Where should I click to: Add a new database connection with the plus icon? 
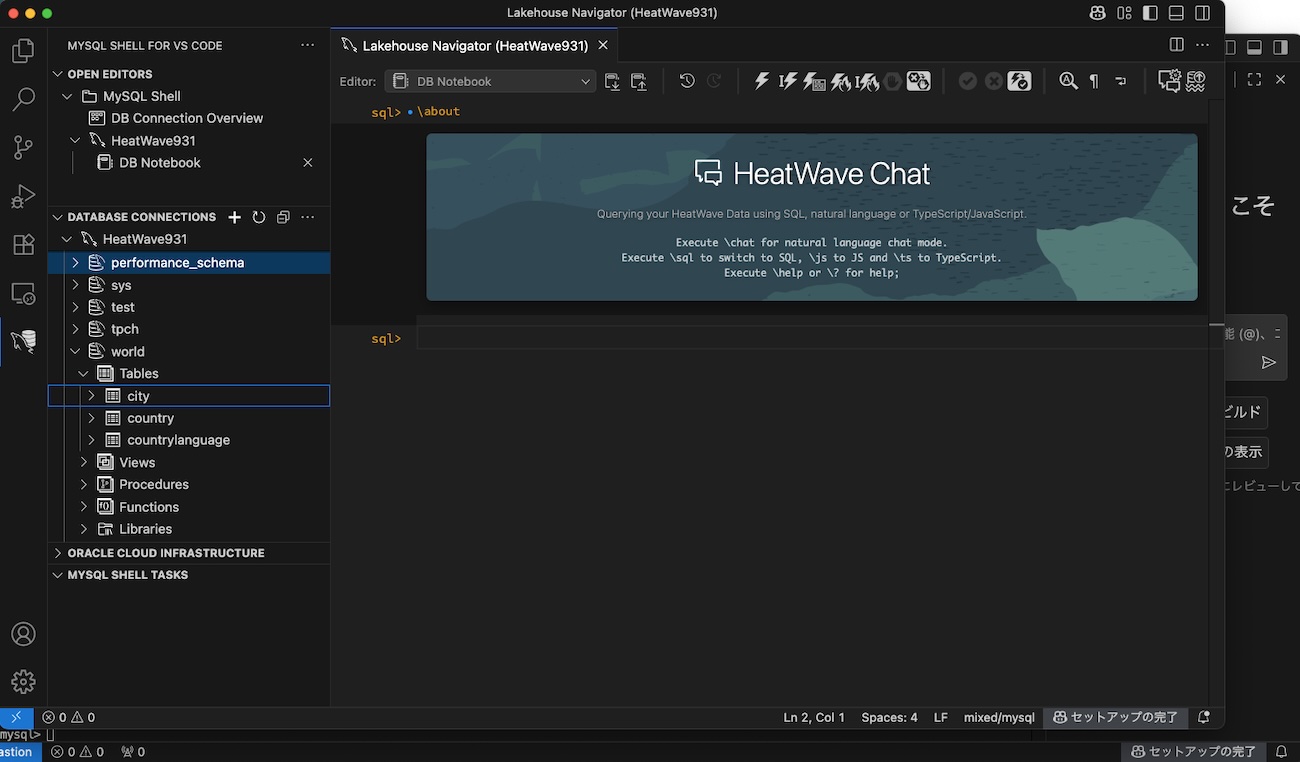pos(234,217)
